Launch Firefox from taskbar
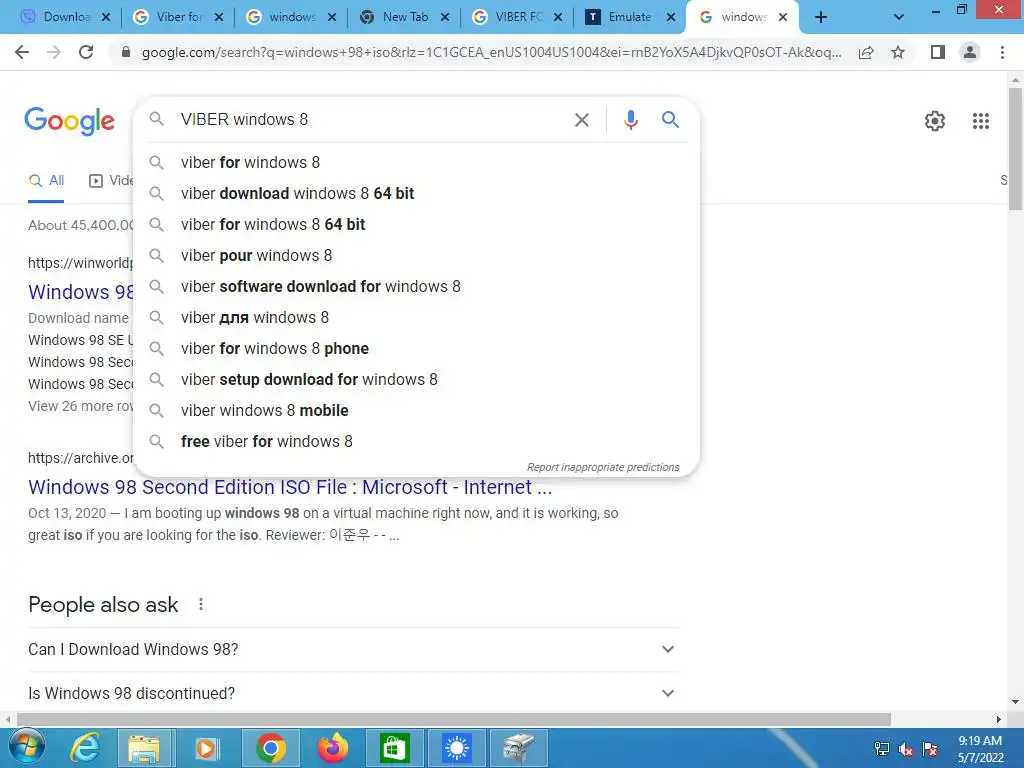This screenshot has height=768, width=1024. 332,748
